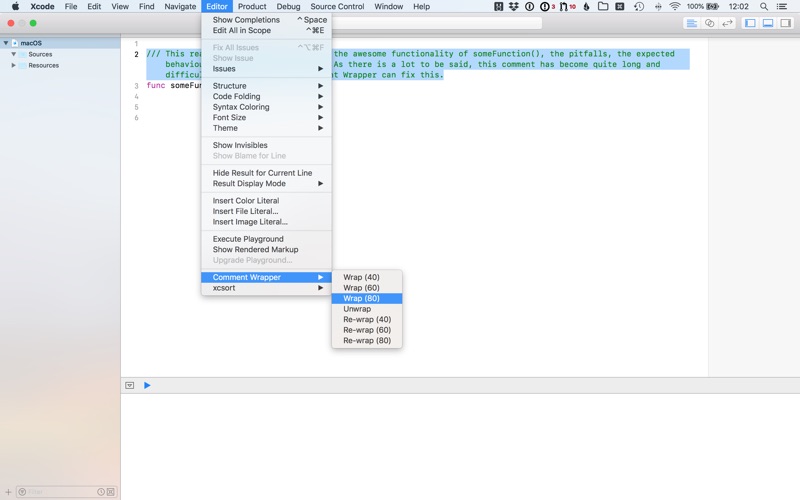Image resolution: width=800 pixels, height=500 pixels.
Task: Open the Product menu in menu bar
Action: click(252, 7)
